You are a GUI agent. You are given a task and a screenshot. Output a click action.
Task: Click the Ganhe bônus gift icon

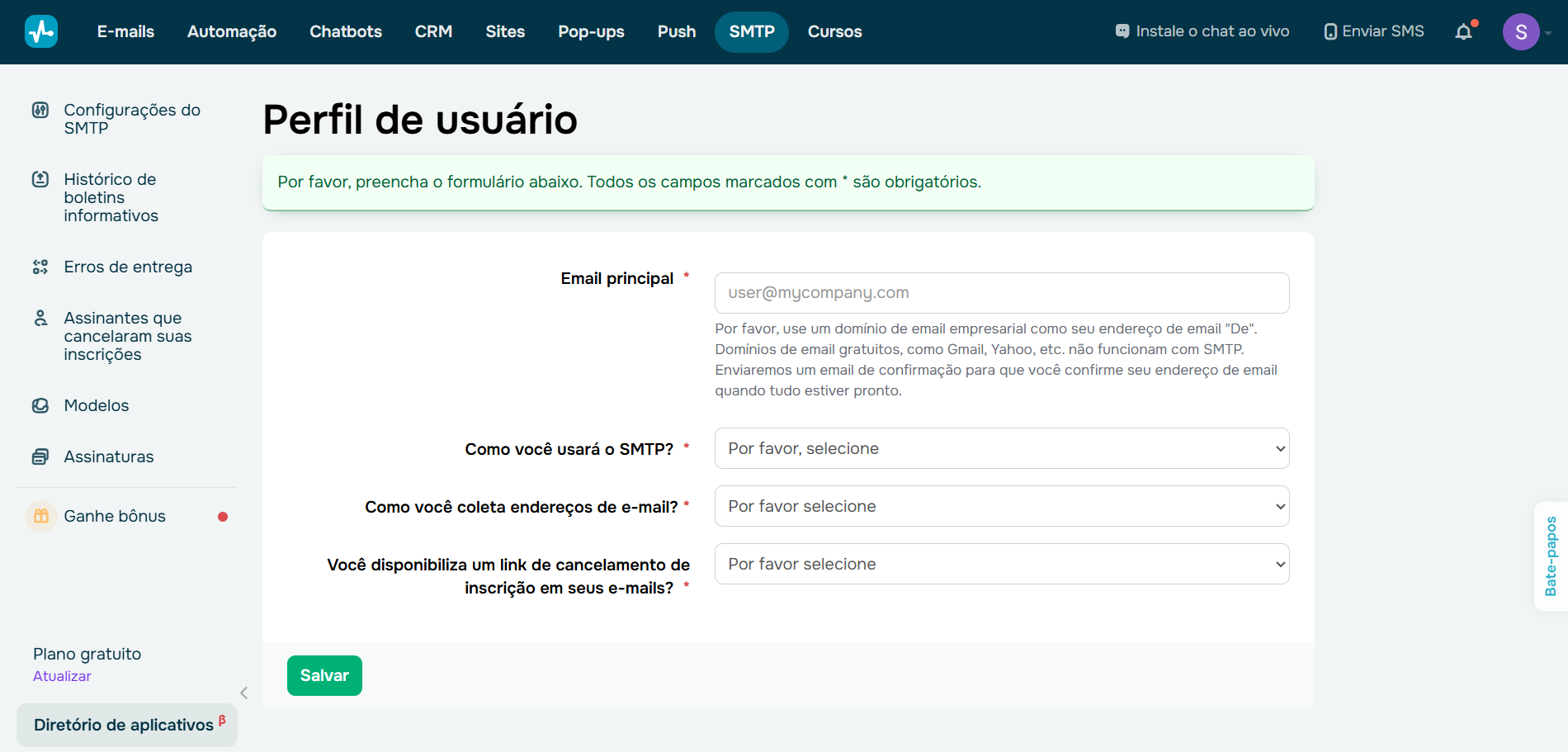click(40, 516)
